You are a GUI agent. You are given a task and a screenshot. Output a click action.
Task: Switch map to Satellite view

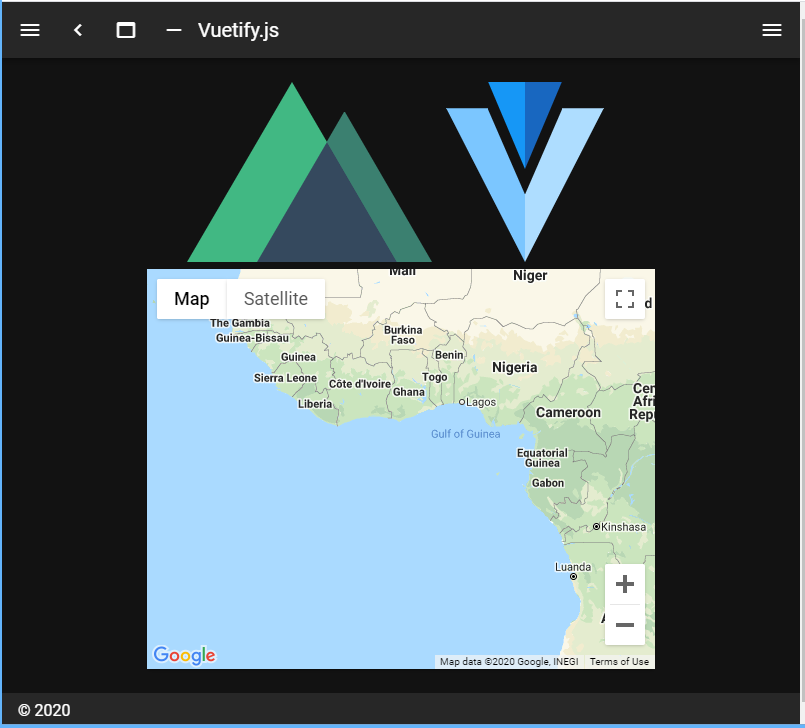pyautogui.click(x=276, y=299)
